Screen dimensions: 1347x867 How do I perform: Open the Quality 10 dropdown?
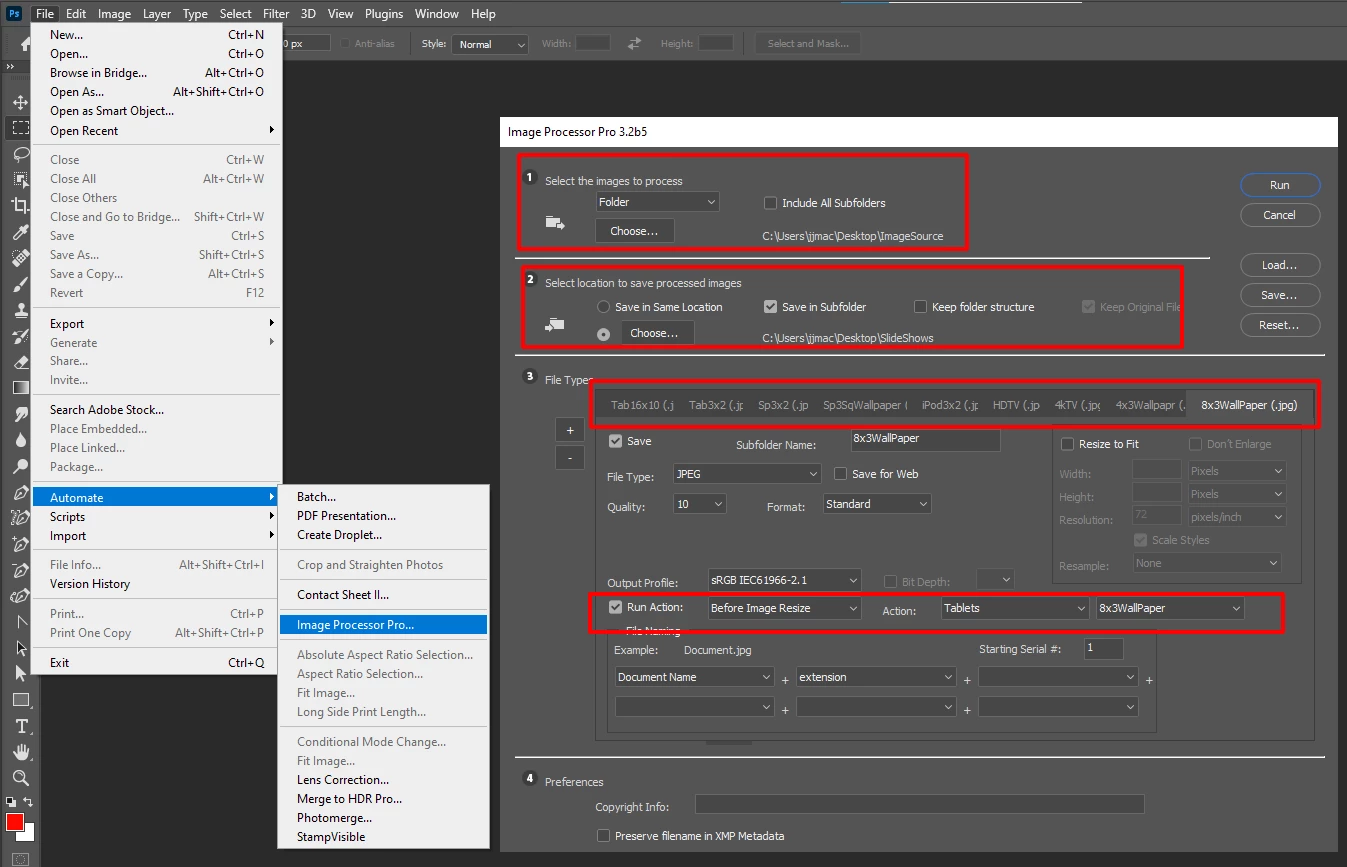(700, 504)
